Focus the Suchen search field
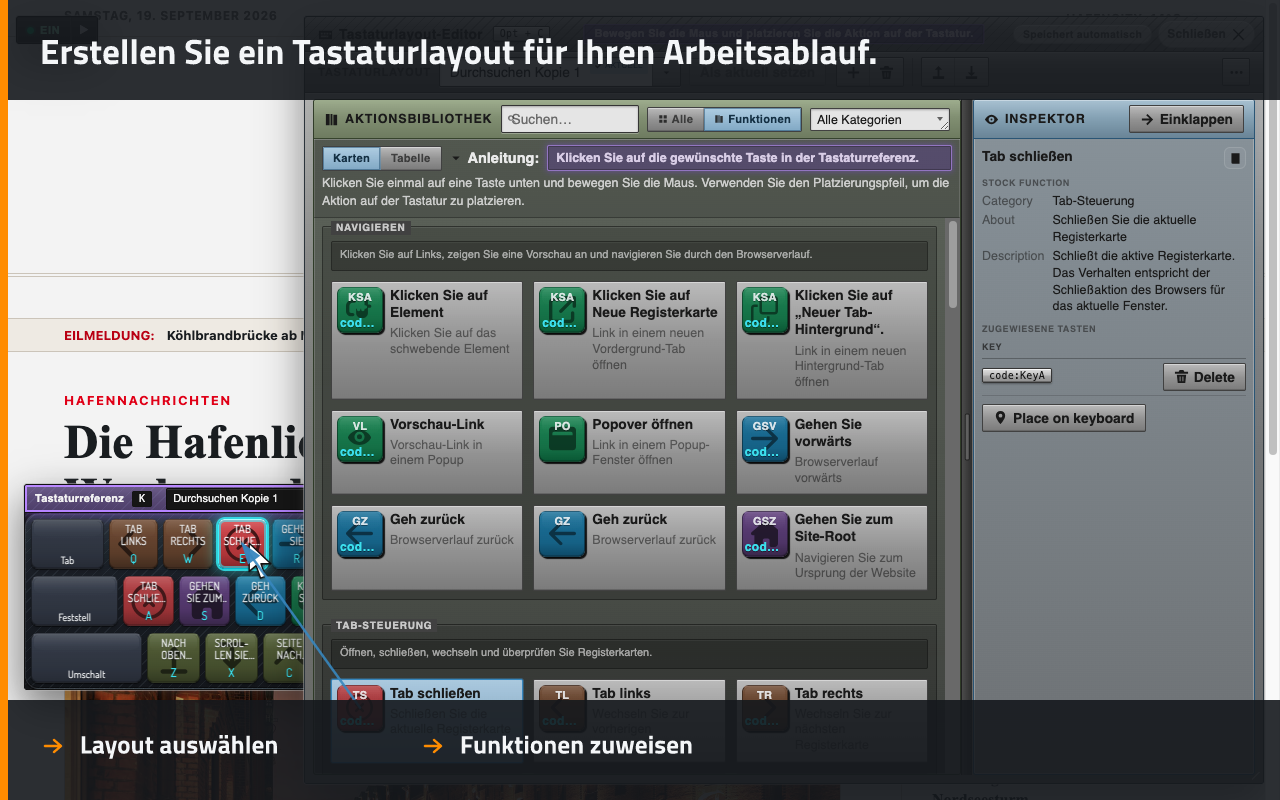 [570, 119]
